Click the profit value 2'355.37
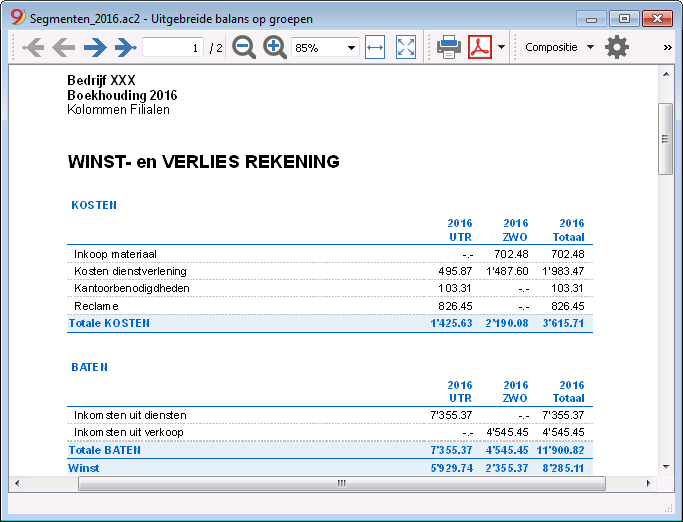 [507, 468]
